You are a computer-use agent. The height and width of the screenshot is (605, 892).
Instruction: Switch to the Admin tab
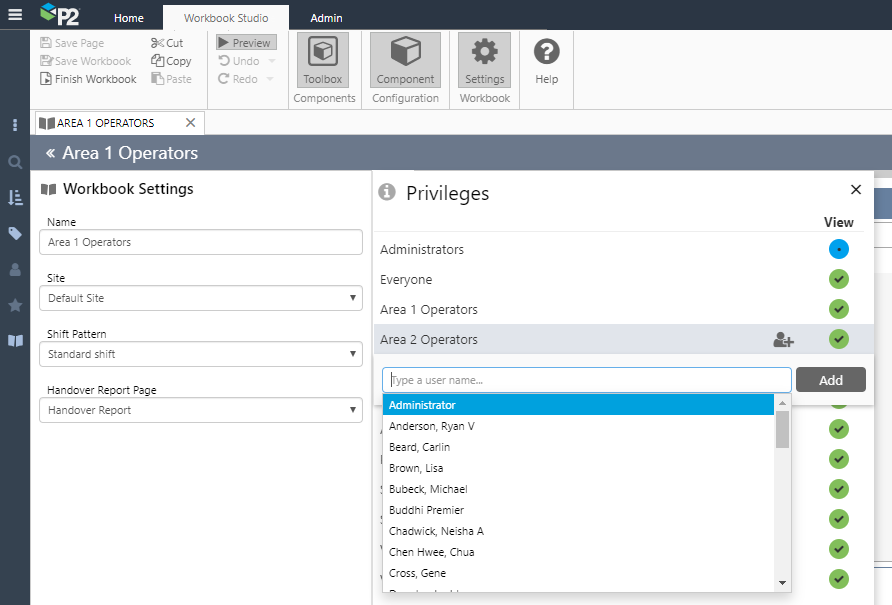coord(326,18)
